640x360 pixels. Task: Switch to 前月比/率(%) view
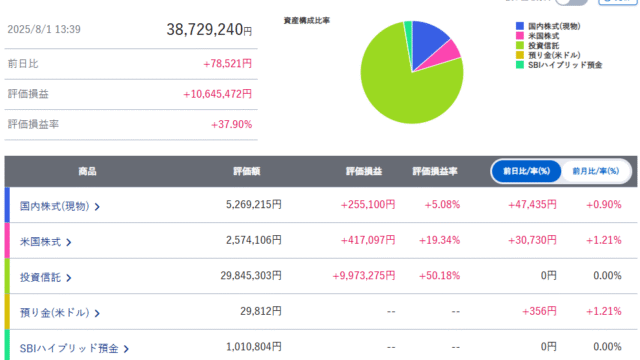[596, 171]
